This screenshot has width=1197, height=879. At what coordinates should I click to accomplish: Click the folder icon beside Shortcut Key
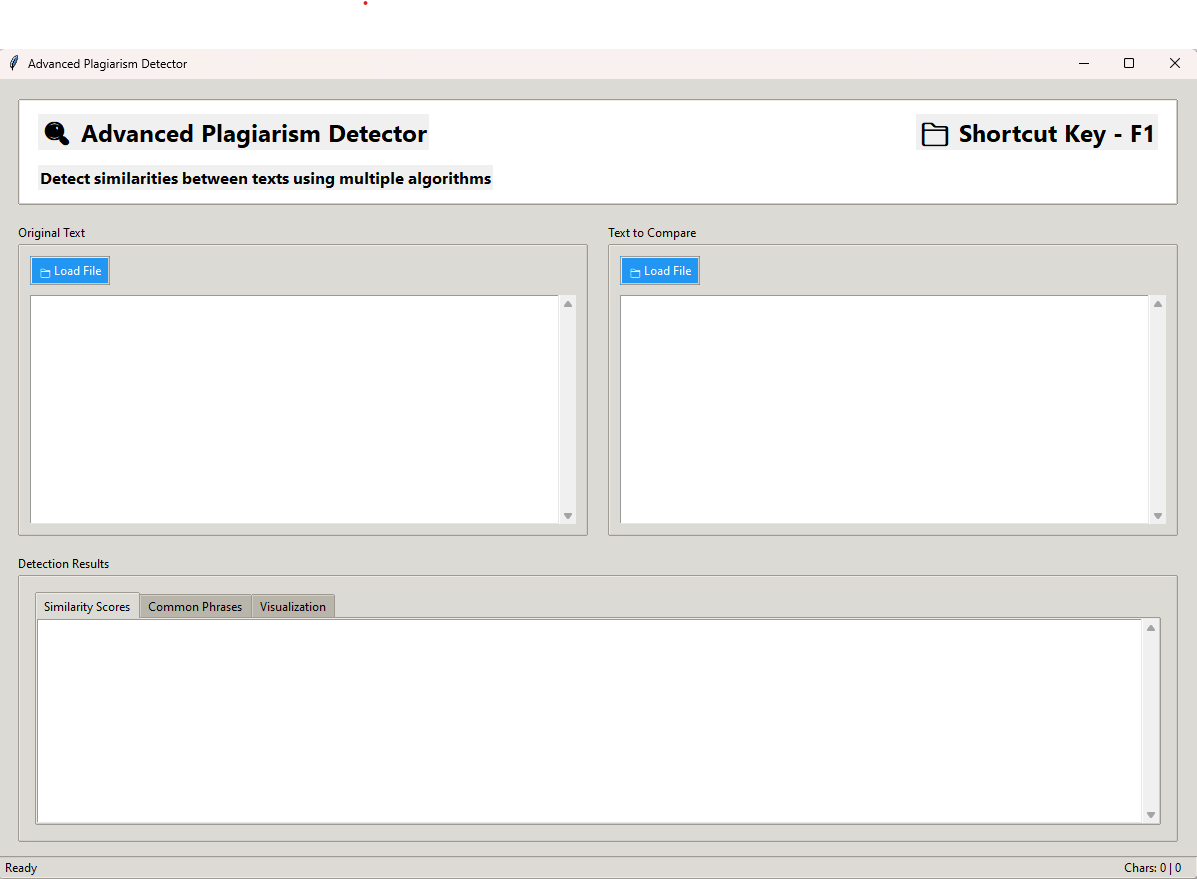935,134
